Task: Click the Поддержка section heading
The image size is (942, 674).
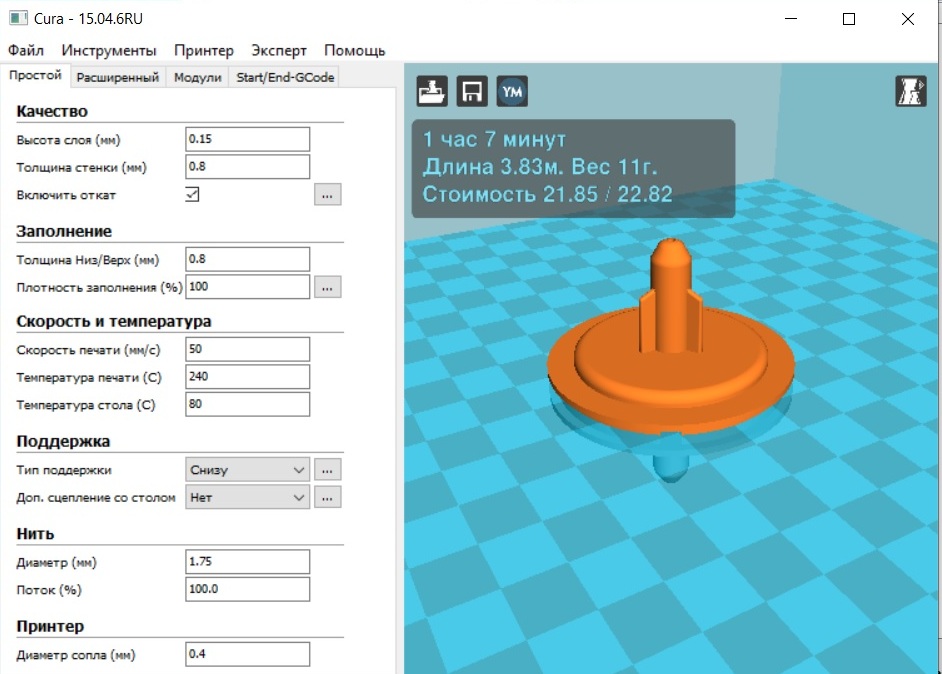Action: point(63,442)
